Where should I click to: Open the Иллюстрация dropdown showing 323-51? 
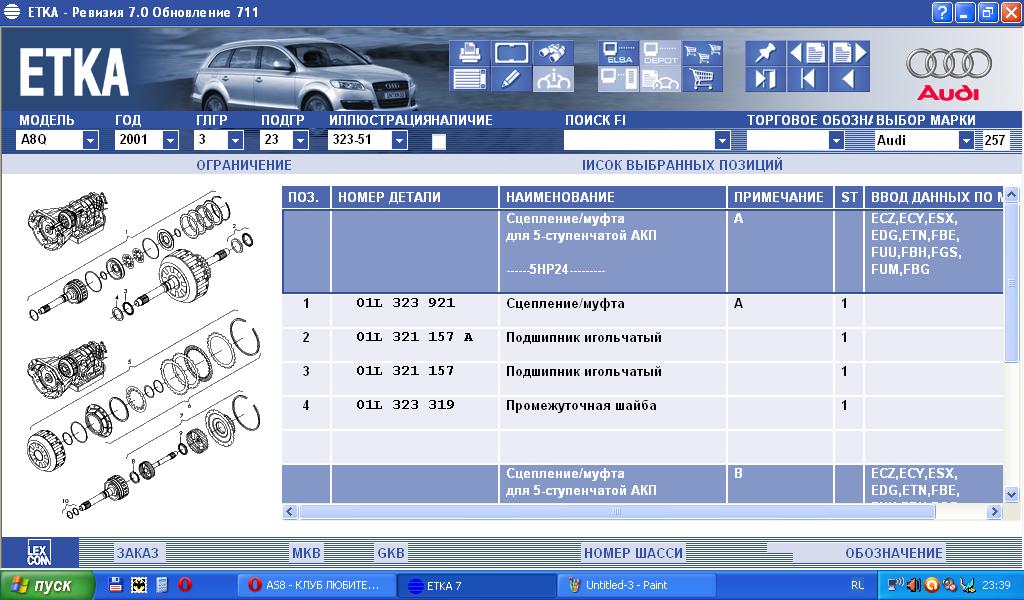click(399, 141)
